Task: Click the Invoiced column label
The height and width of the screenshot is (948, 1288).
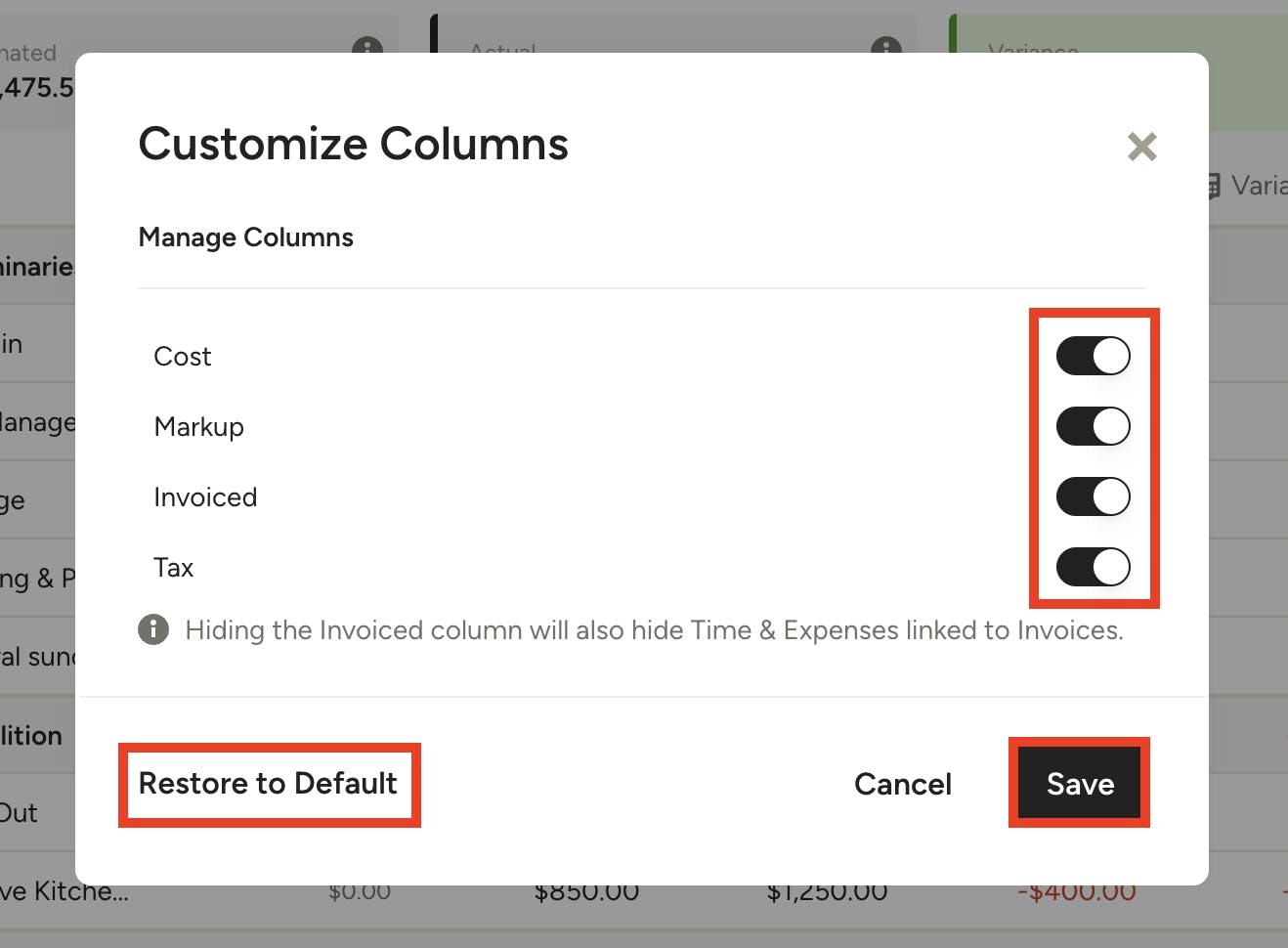Action: 205,497
